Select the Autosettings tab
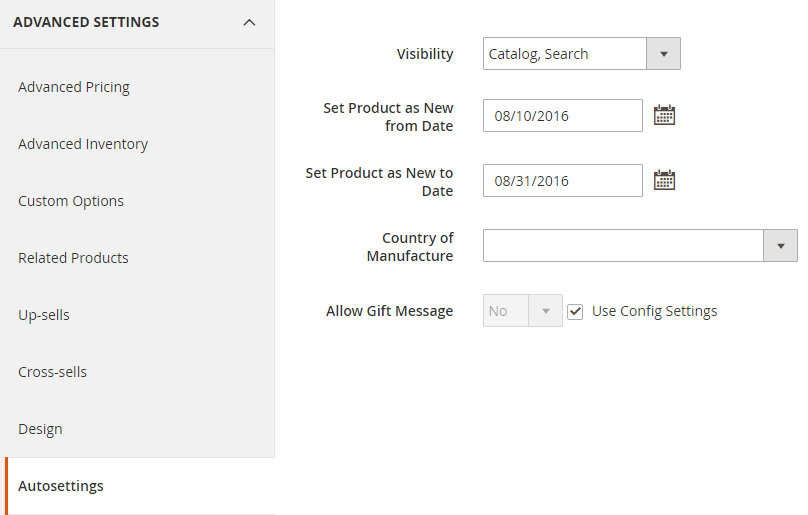This screenshot has width=808, height=515. 61,486
